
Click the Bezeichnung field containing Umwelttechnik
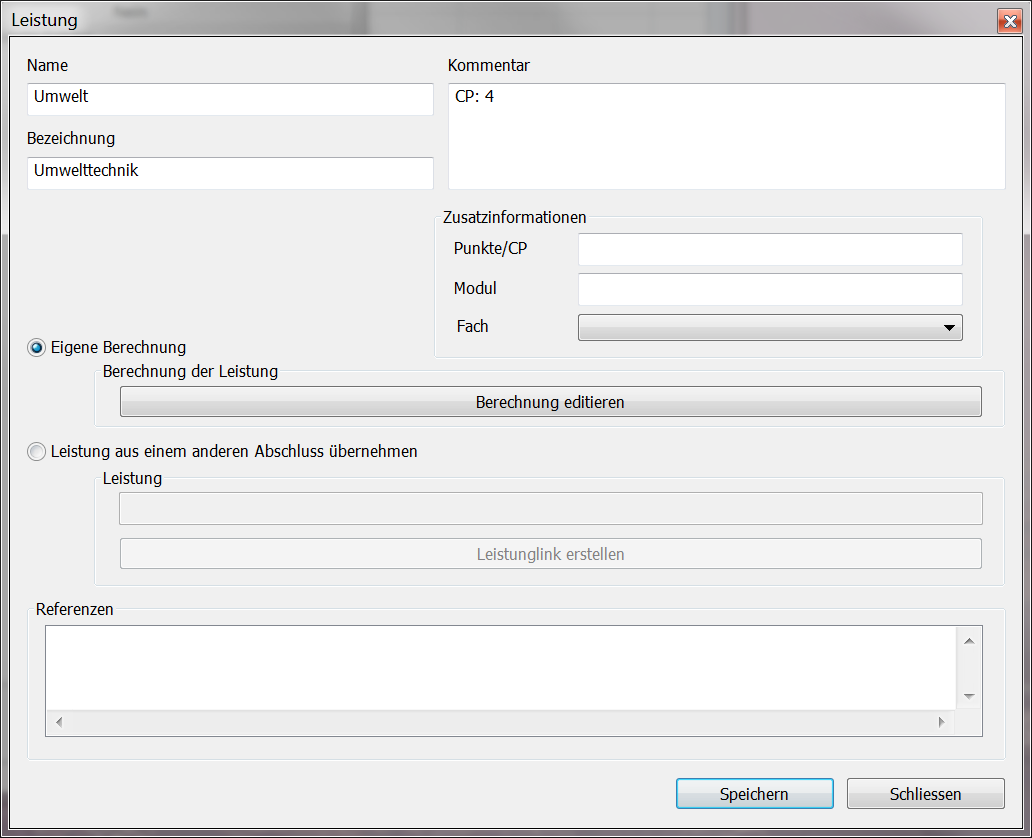(230, 172)
